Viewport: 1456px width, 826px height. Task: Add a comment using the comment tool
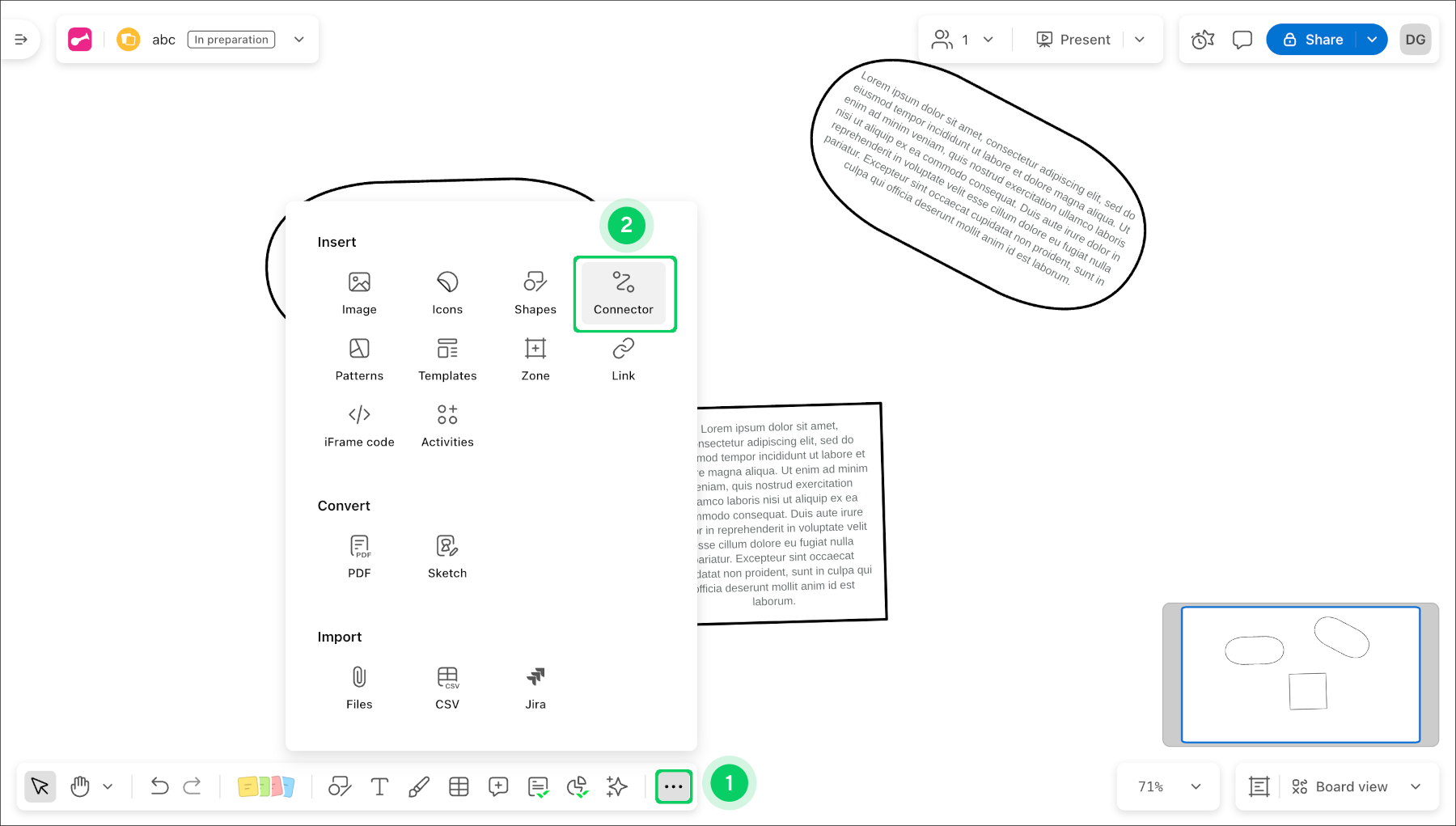498,786
